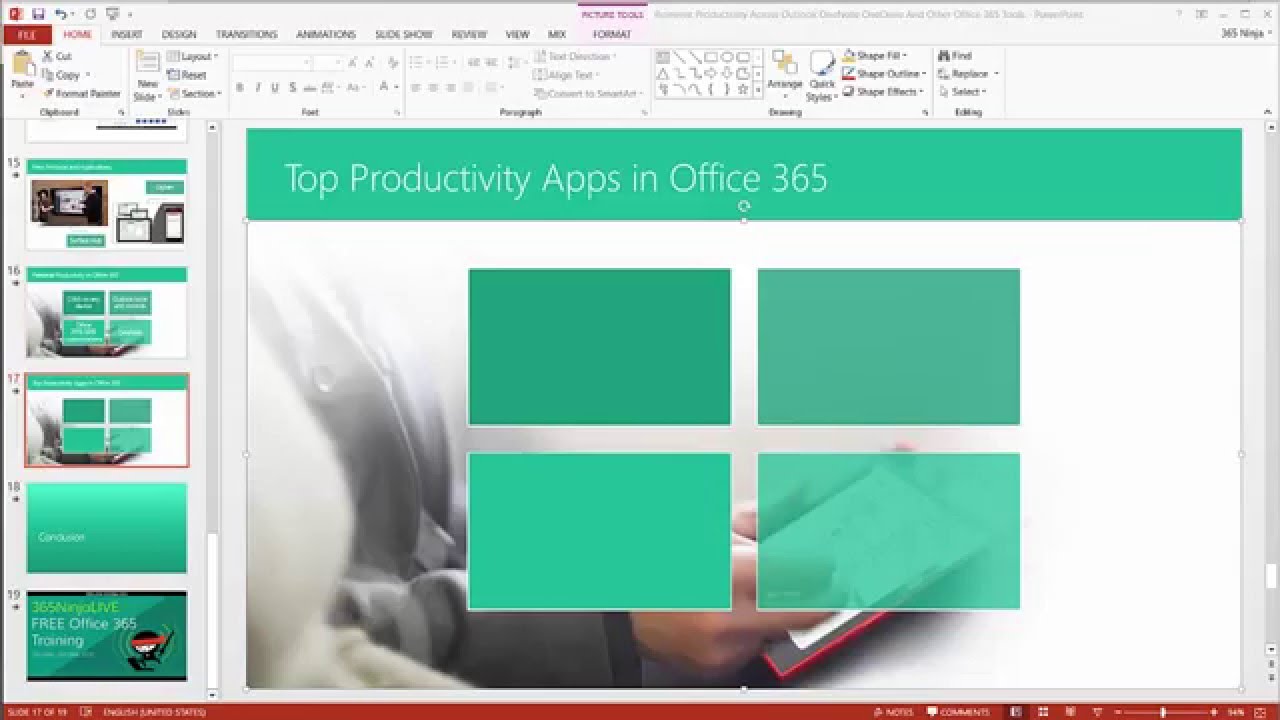
Task: Click the Repeat icon in Quick Access Toolbar
Action: pyautogui.click(x=90, y=14)
